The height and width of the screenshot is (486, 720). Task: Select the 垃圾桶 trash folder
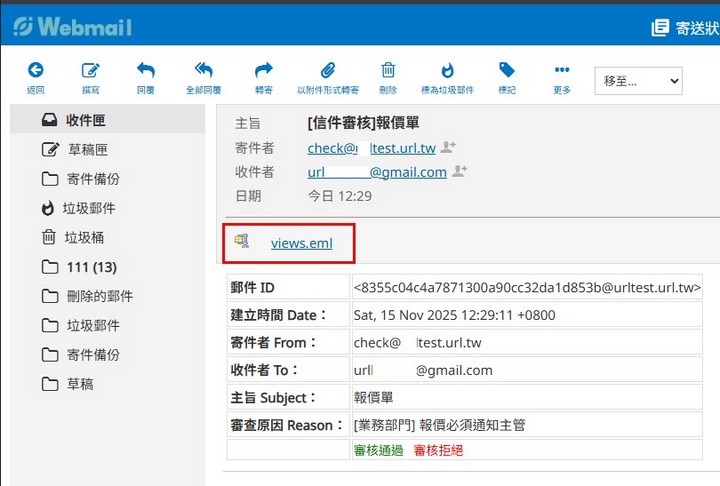coord(85,238)
